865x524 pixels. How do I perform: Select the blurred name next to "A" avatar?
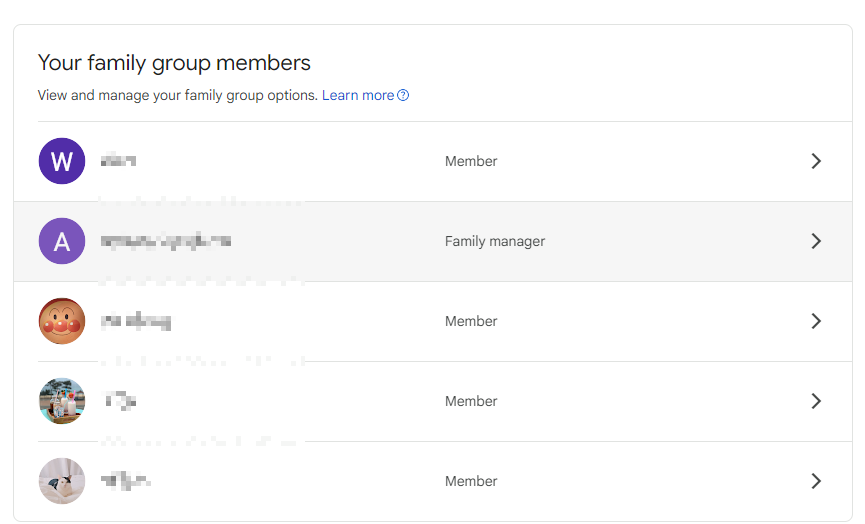coord(166,241)
